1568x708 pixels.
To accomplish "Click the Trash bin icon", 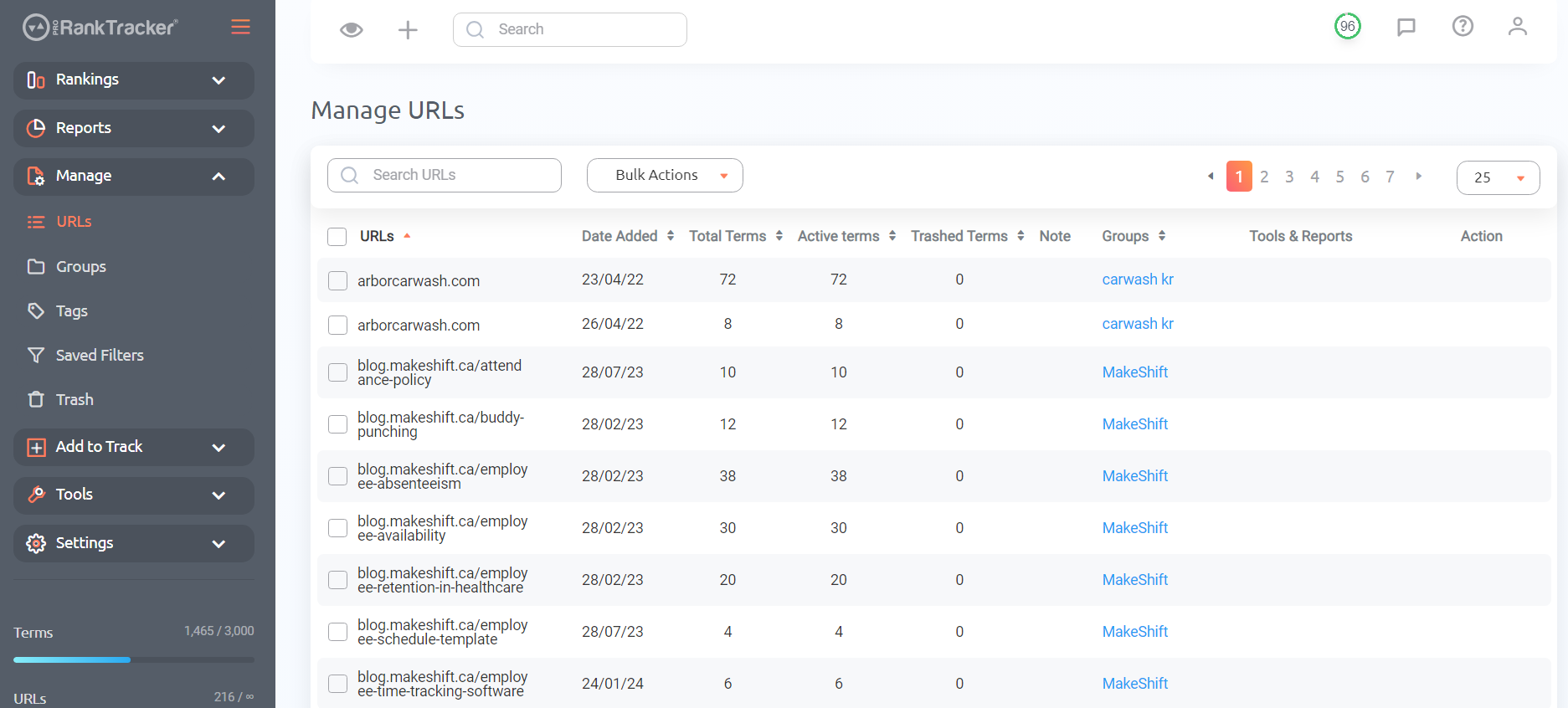I will point(36,399).
